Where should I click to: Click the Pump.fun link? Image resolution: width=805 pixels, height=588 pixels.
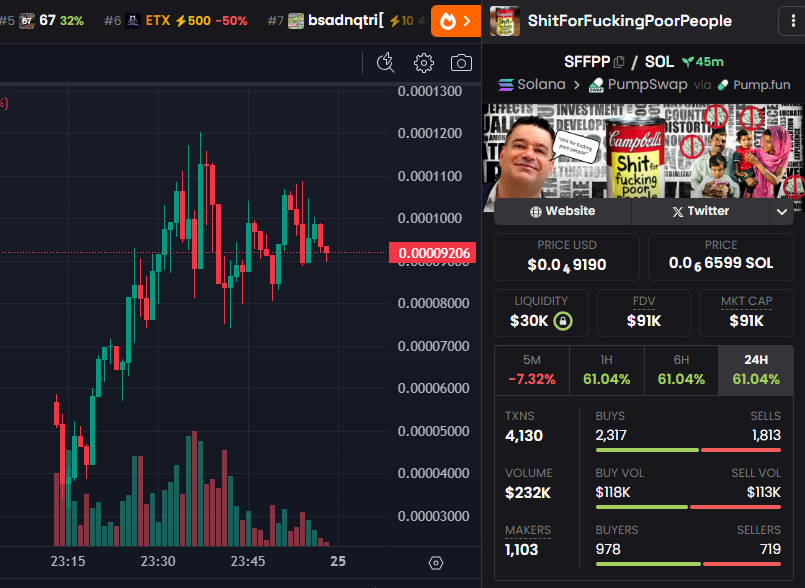754,85
